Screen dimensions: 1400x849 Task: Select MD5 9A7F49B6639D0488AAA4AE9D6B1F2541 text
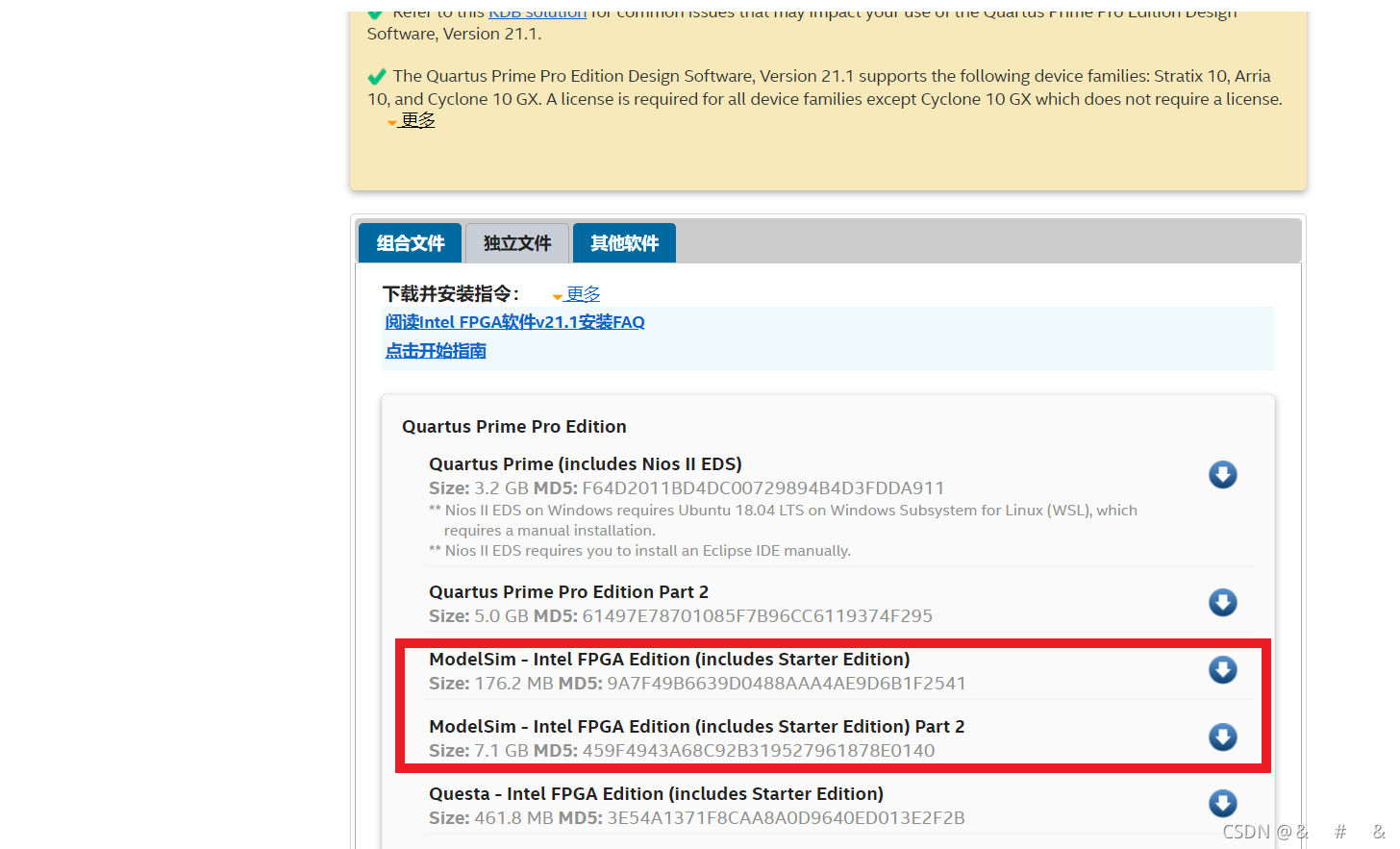pyautogui.click(x=762, y=684)
